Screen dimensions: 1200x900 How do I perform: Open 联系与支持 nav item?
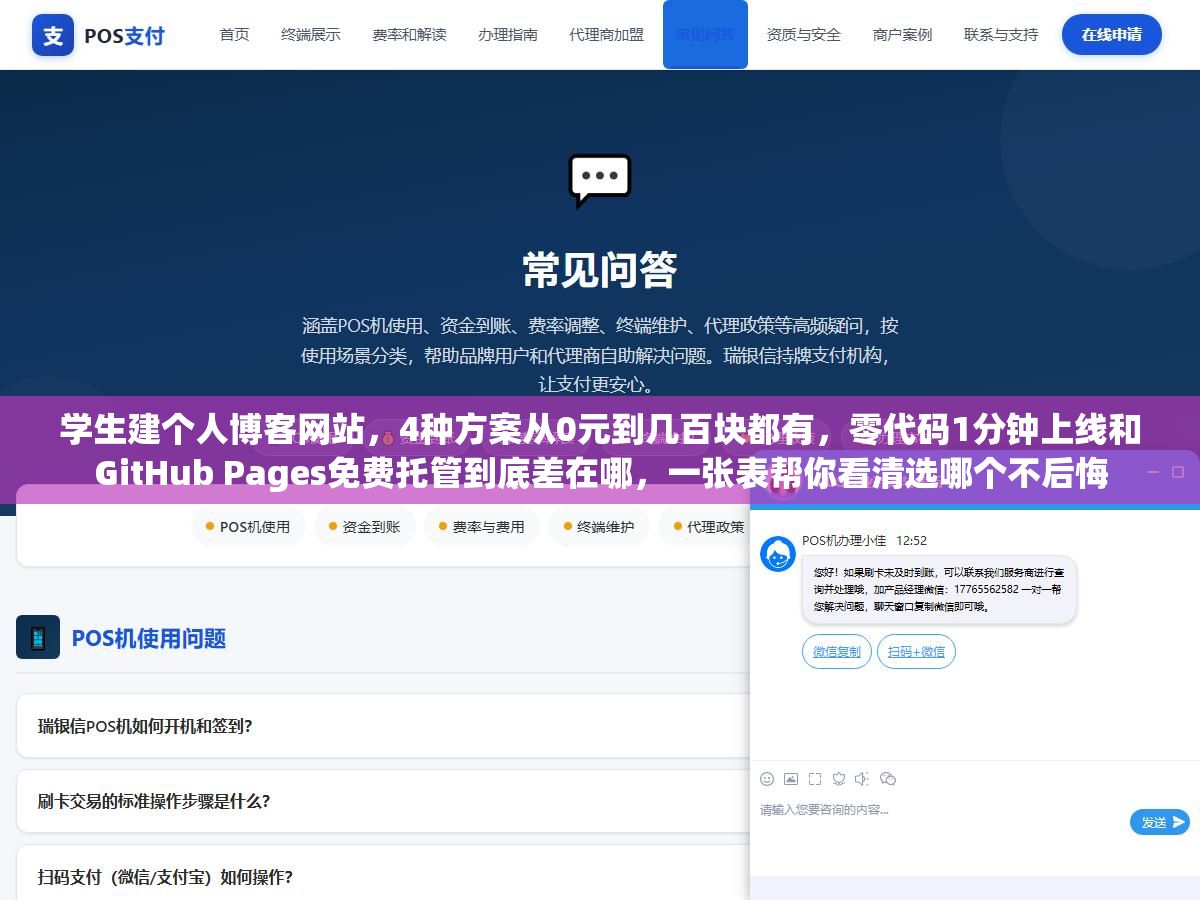[x=1001, y=35]
